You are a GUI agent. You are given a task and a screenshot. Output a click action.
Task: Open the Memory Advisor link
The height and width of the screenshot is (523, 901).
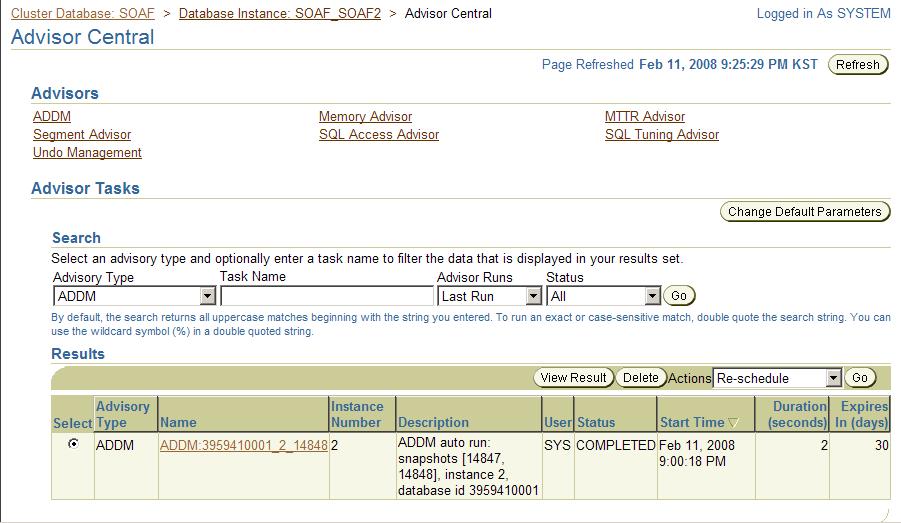point(365,116)
